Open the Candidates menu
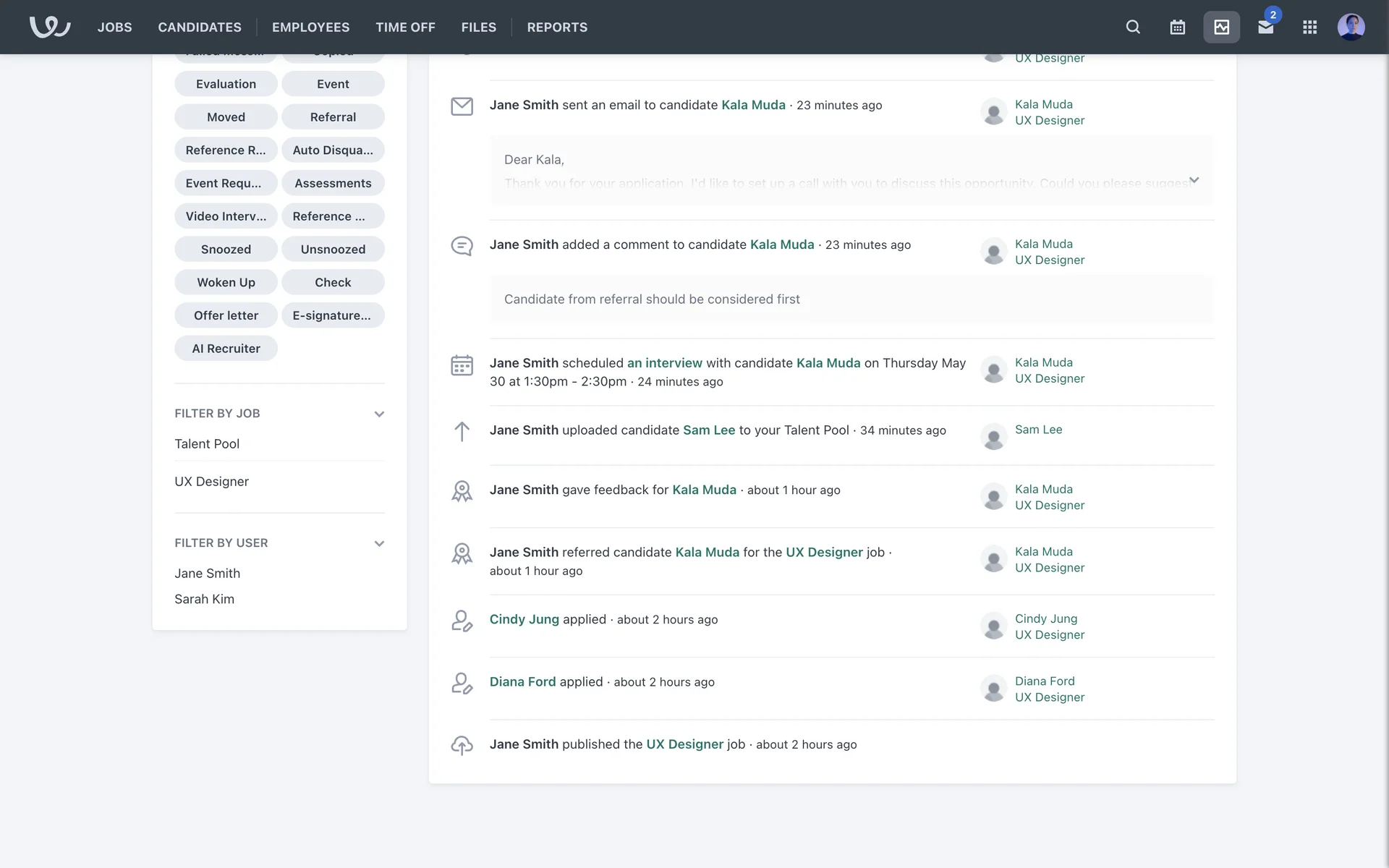Viewport: 1389px width, 868px height. click(x=200, y=27)
